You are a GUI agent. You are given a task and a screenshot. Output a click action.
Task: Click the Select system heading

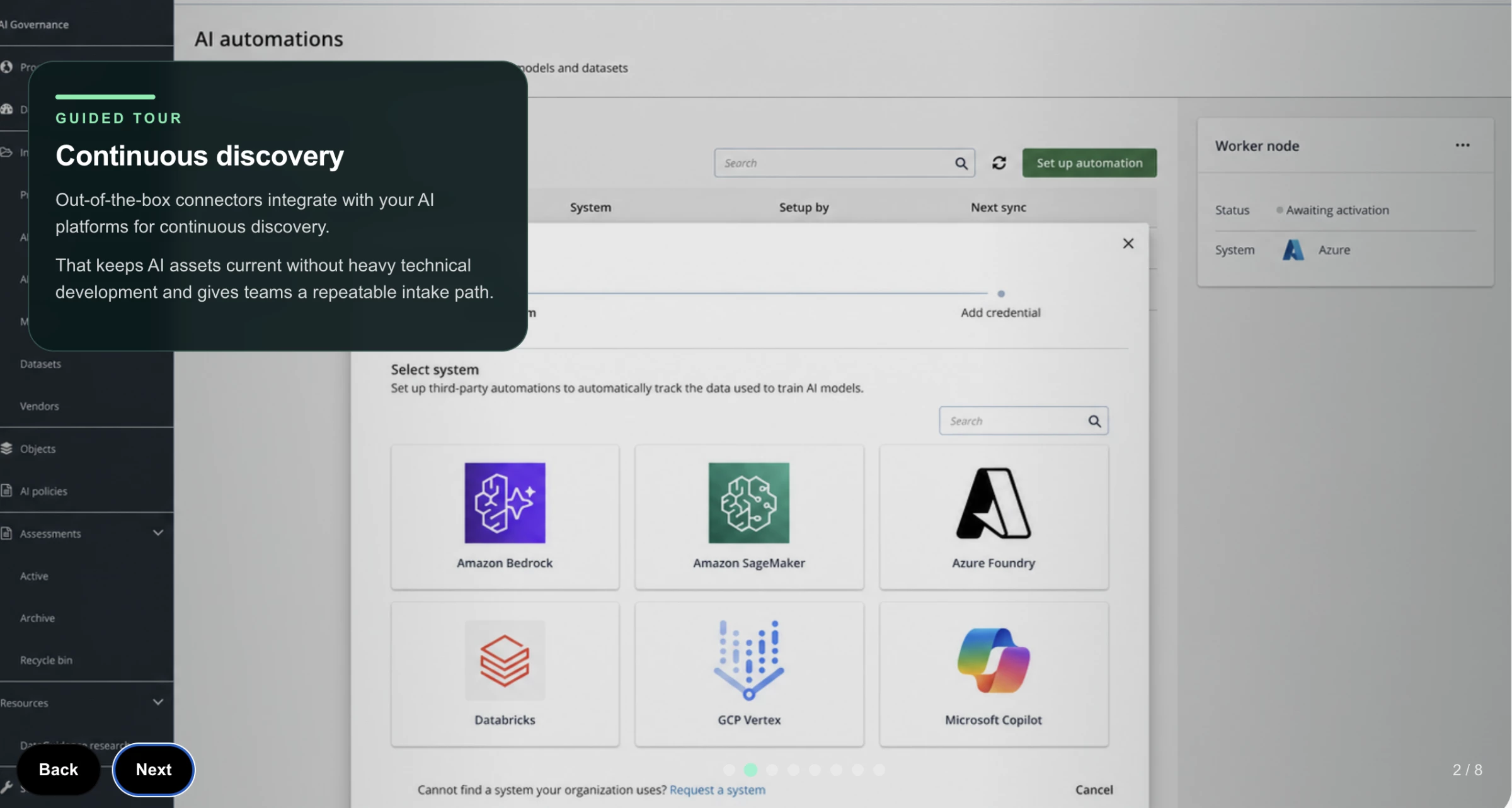pyautogui.click(x=435, y=370)
